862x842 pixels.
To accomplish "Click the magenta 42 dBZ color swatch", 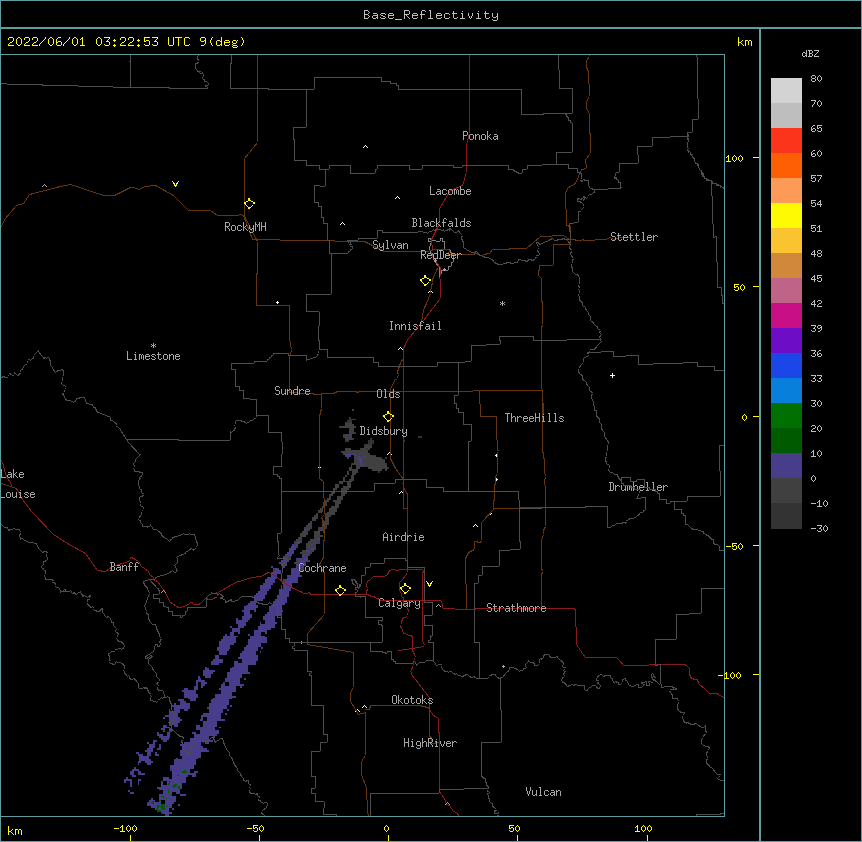I will 786,315.
